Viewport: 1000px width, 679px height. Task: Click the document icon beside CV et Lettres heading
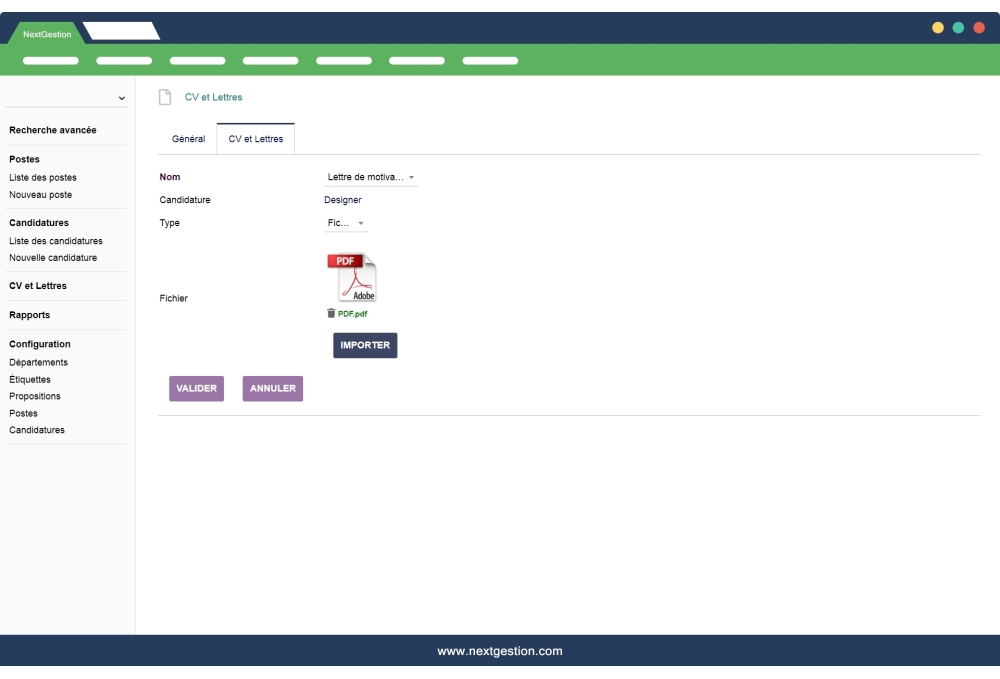(x=163, y=96)
